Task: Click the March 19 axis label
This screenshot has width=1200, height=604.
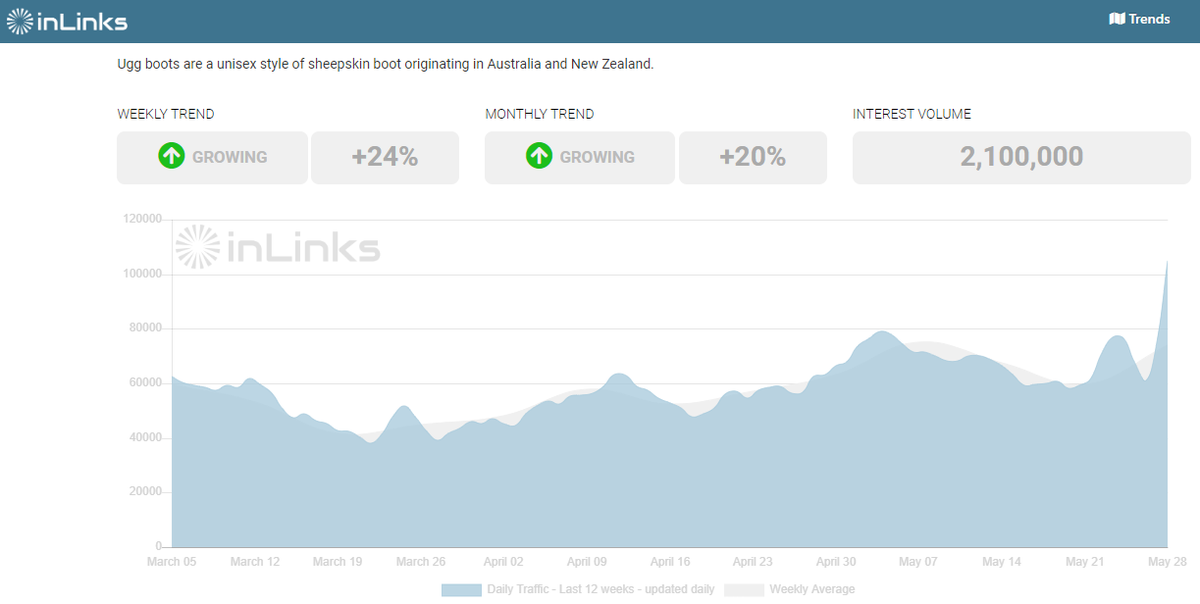Action: coord(338,562)
